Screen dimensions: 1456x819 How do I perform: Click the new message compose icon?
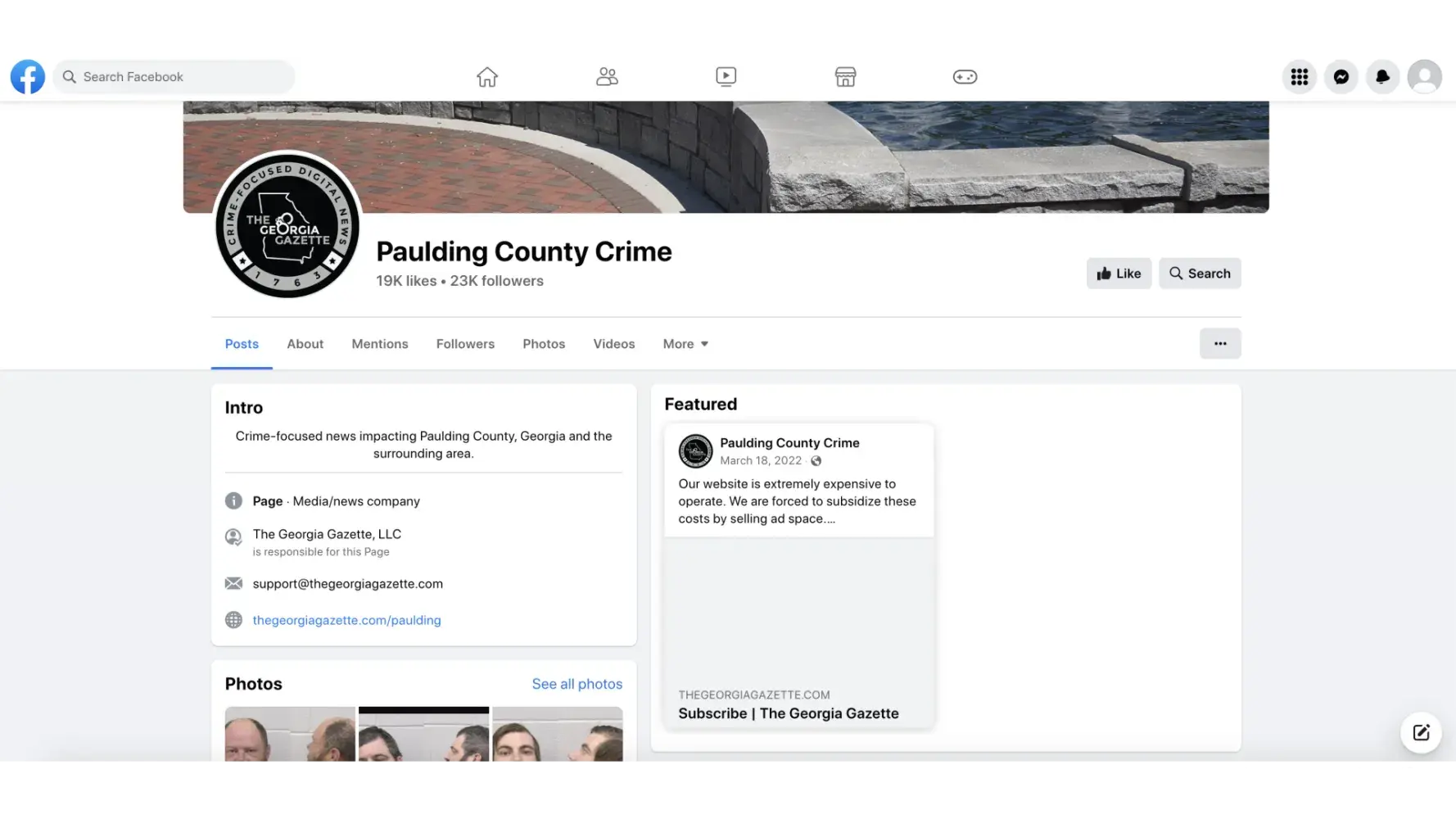coord(1421,733)
